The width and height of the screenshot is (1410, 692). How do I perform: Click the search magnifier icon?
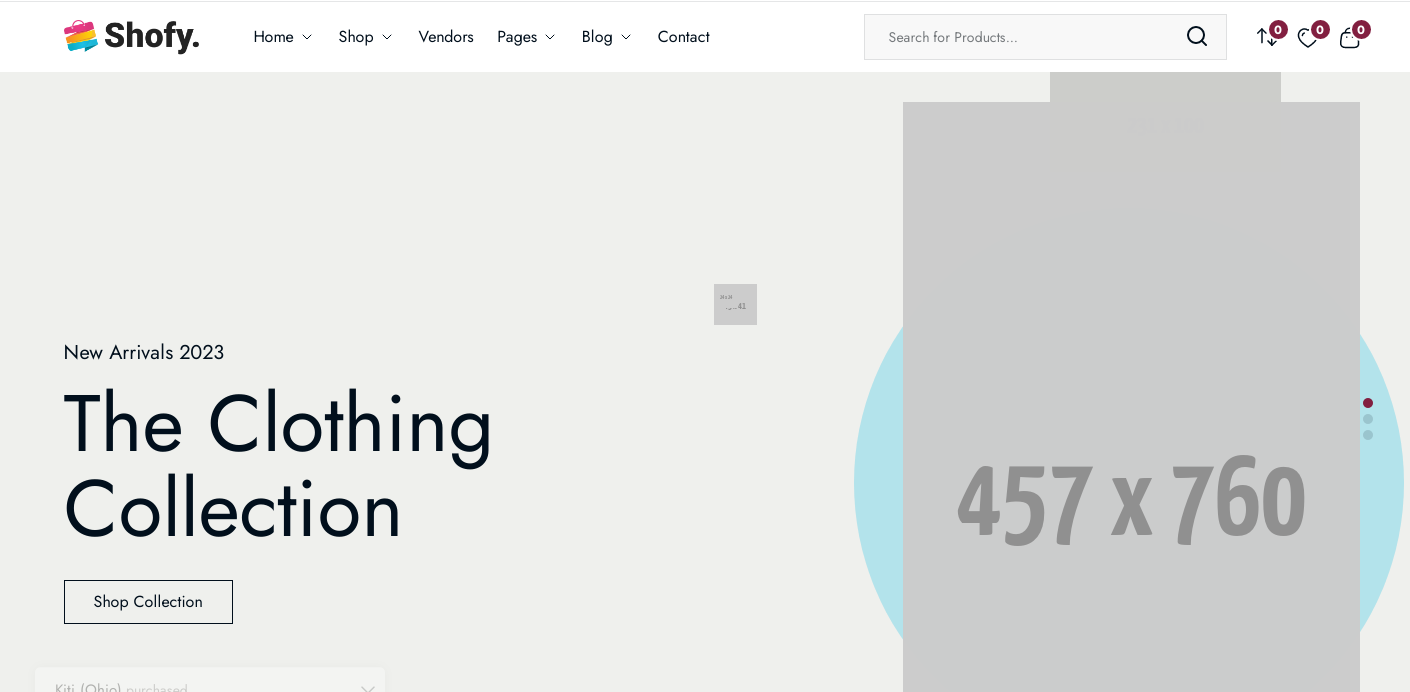pos(1197,37)
